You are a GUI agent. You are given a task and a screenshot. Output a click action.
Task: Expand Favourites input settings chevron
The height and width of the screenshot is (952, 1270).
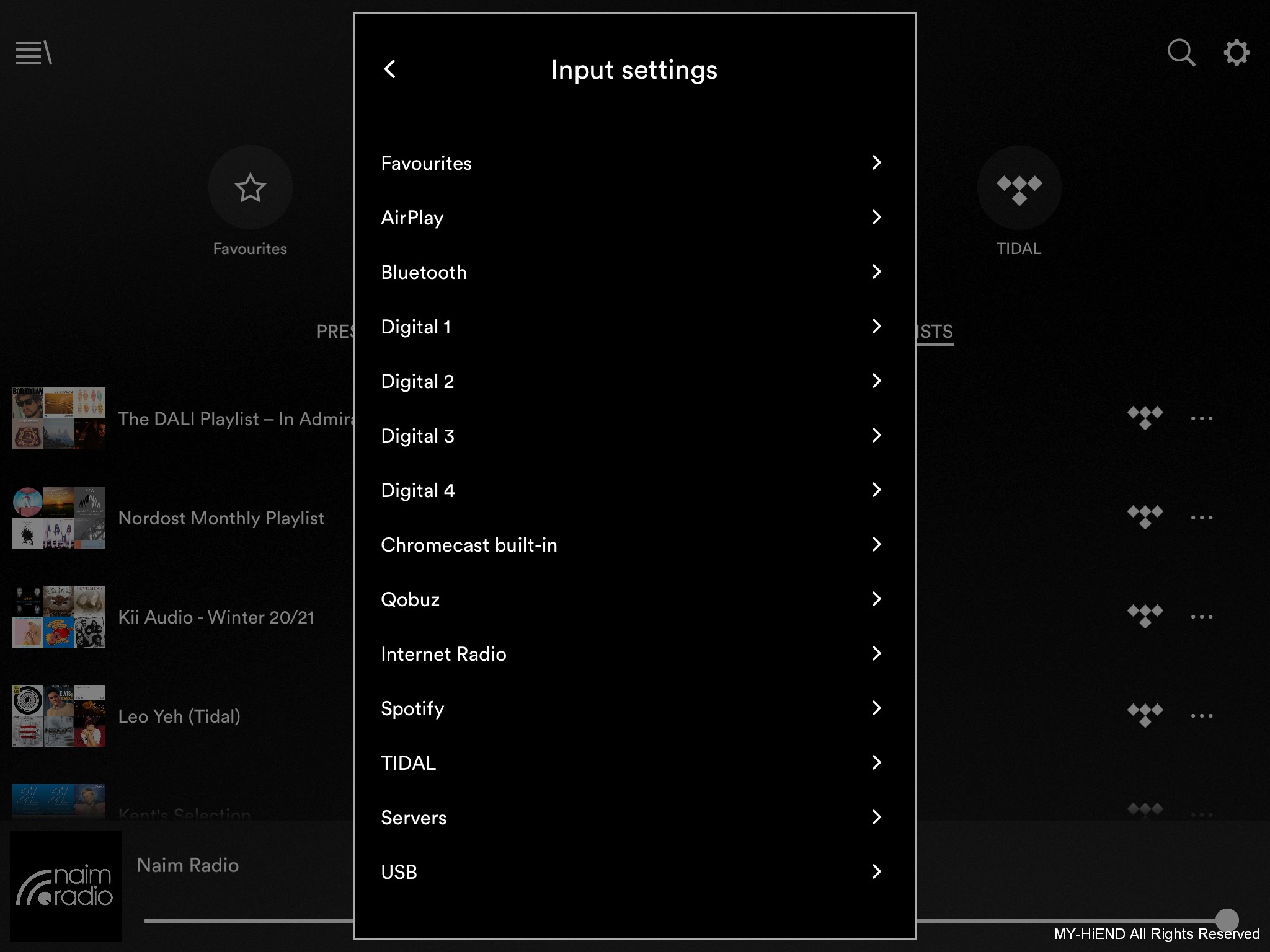(x=876, y=163)
